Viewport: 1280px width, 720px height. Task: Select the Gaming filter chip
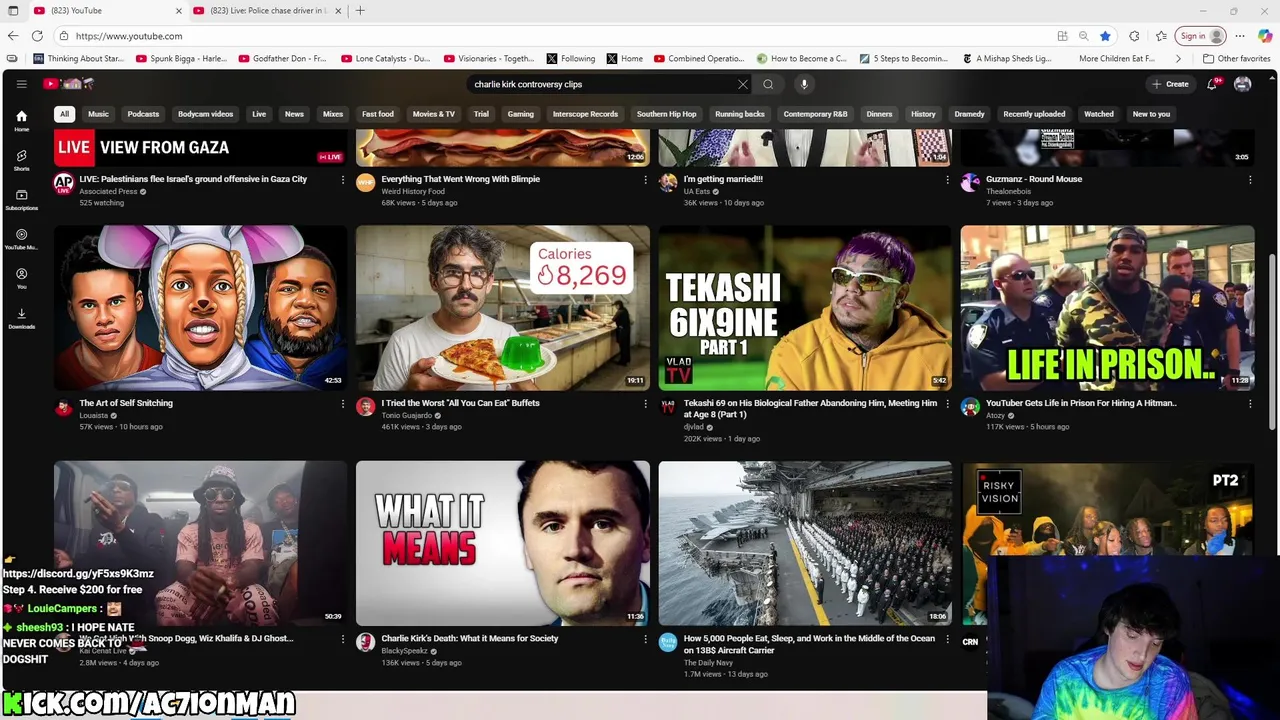pyautogui.click(x=520, y=114)
